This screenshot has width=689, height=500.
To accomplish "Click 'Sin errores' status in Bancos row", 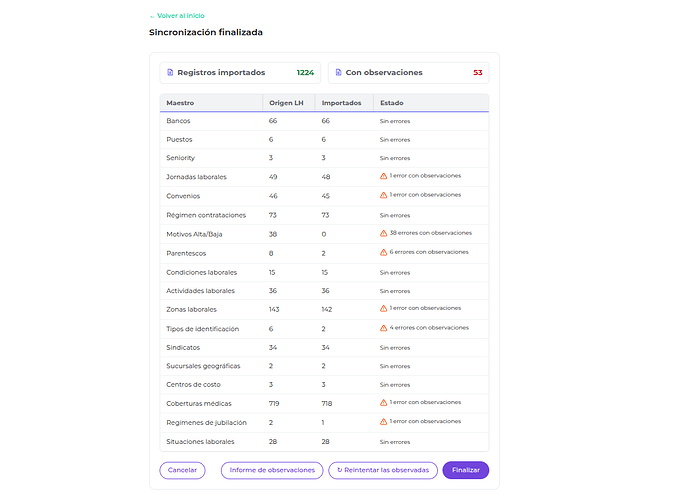I will coord(395,121).
